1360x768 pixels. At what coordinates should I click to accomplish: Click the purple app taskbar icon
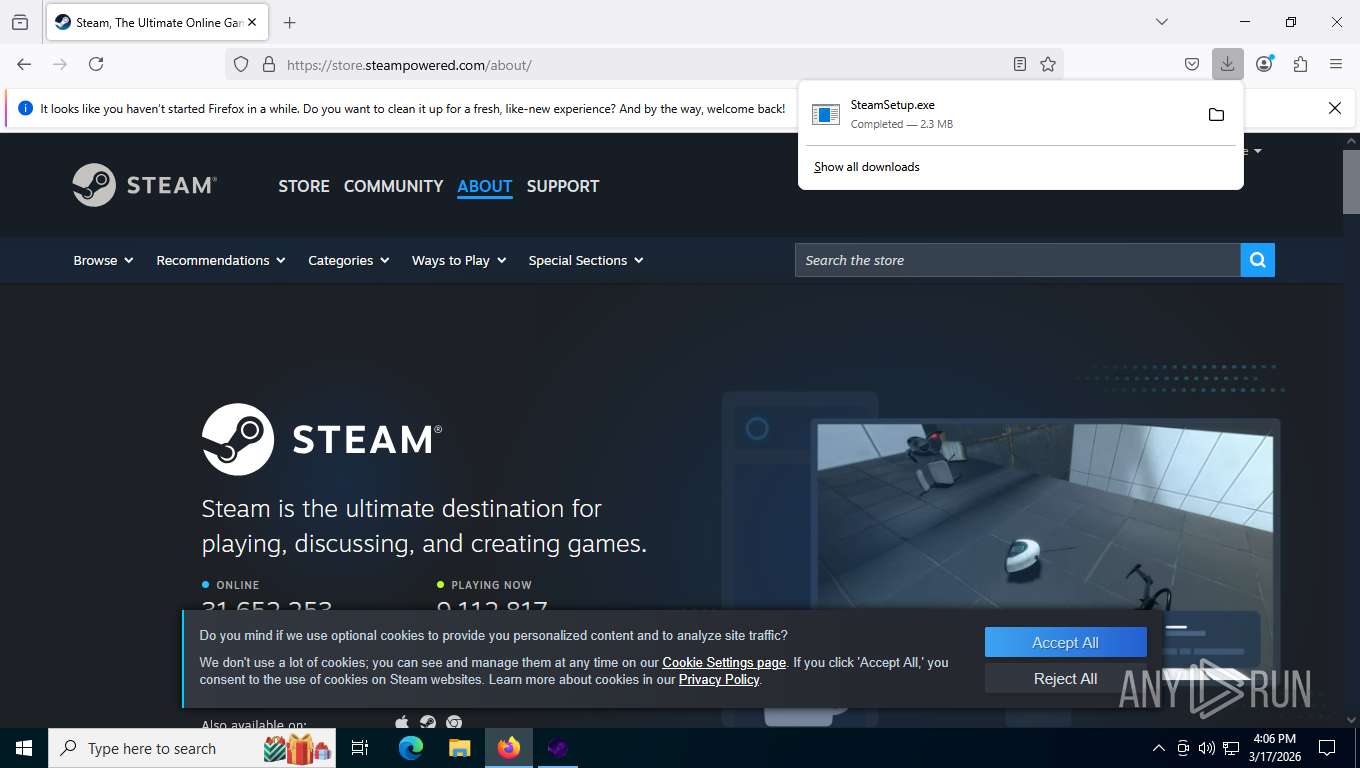558,748
